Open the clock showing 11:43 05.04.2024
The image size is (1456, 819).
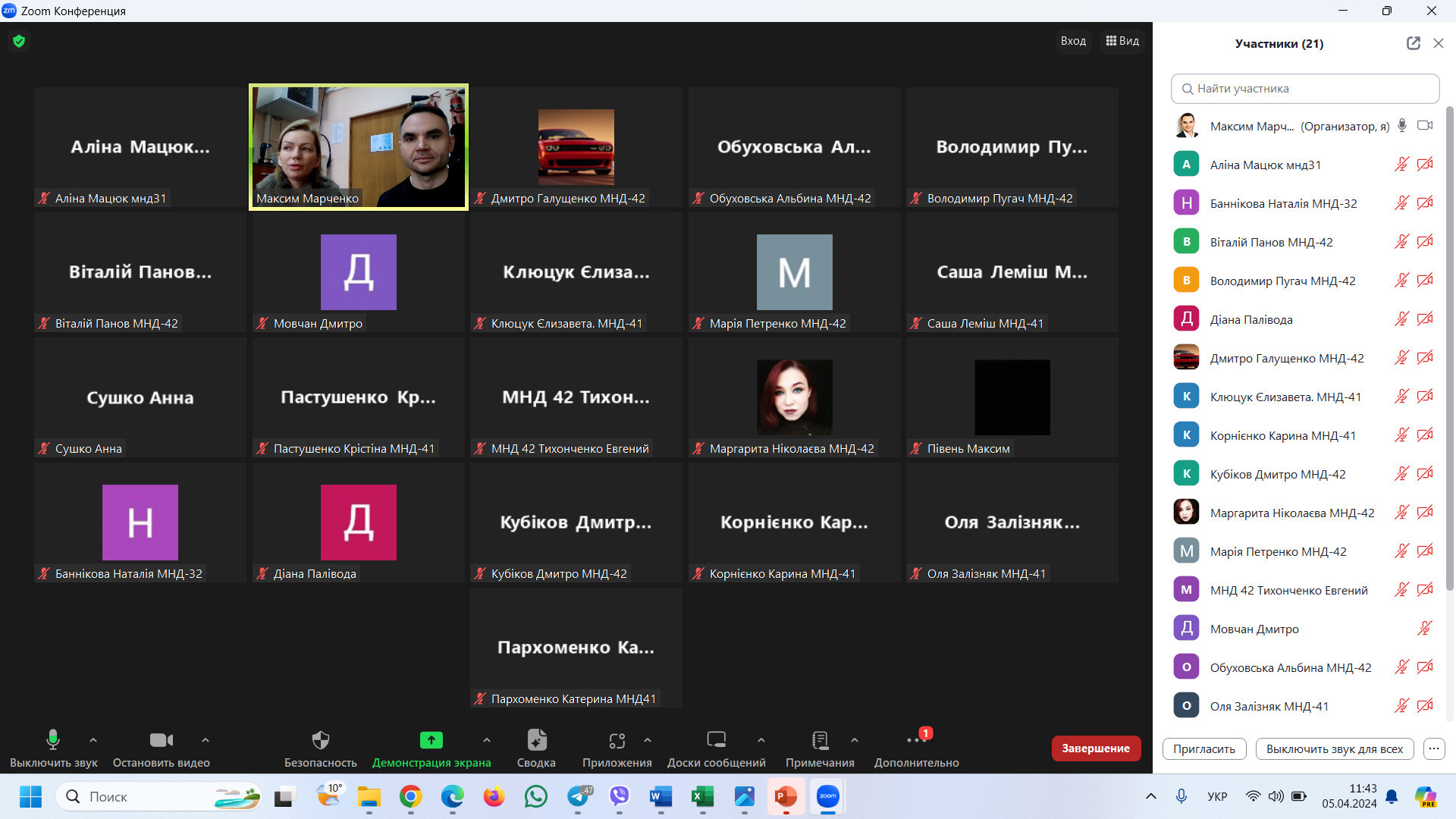(1349, 796)
